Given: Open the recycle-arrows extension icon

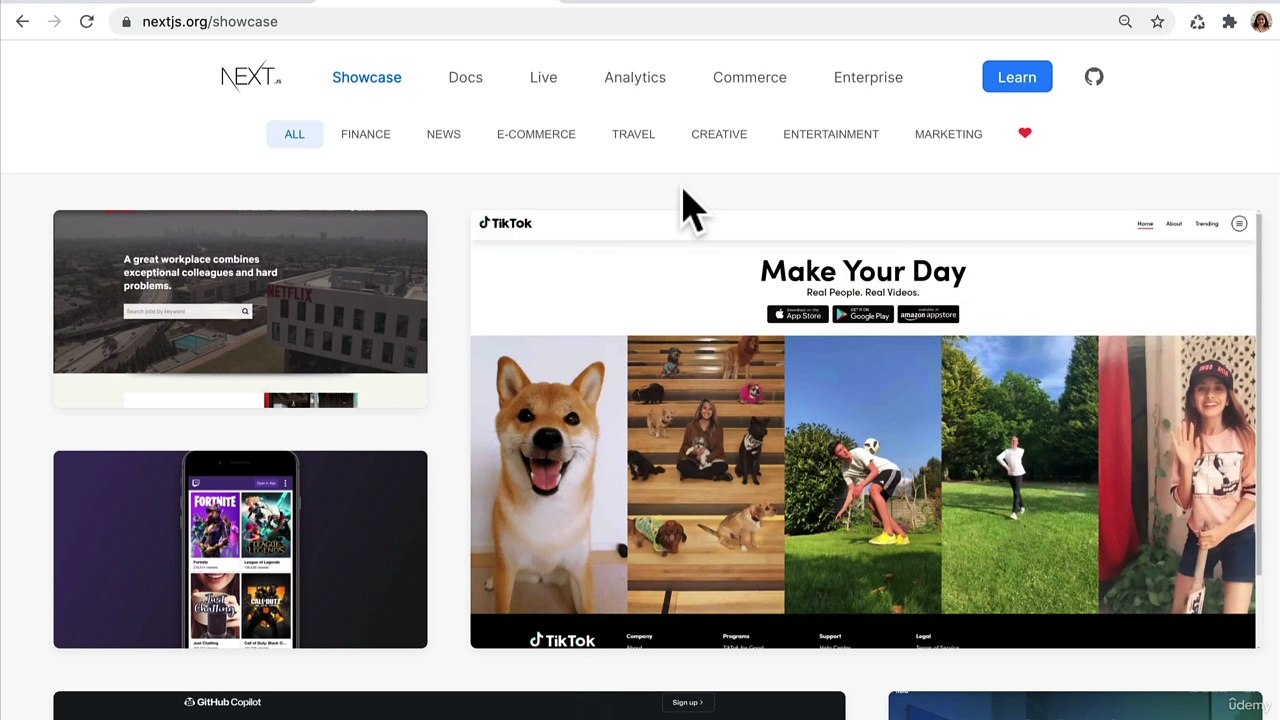Looking at the screenshot, I should pyautogui.click(x=1197, y=21).
